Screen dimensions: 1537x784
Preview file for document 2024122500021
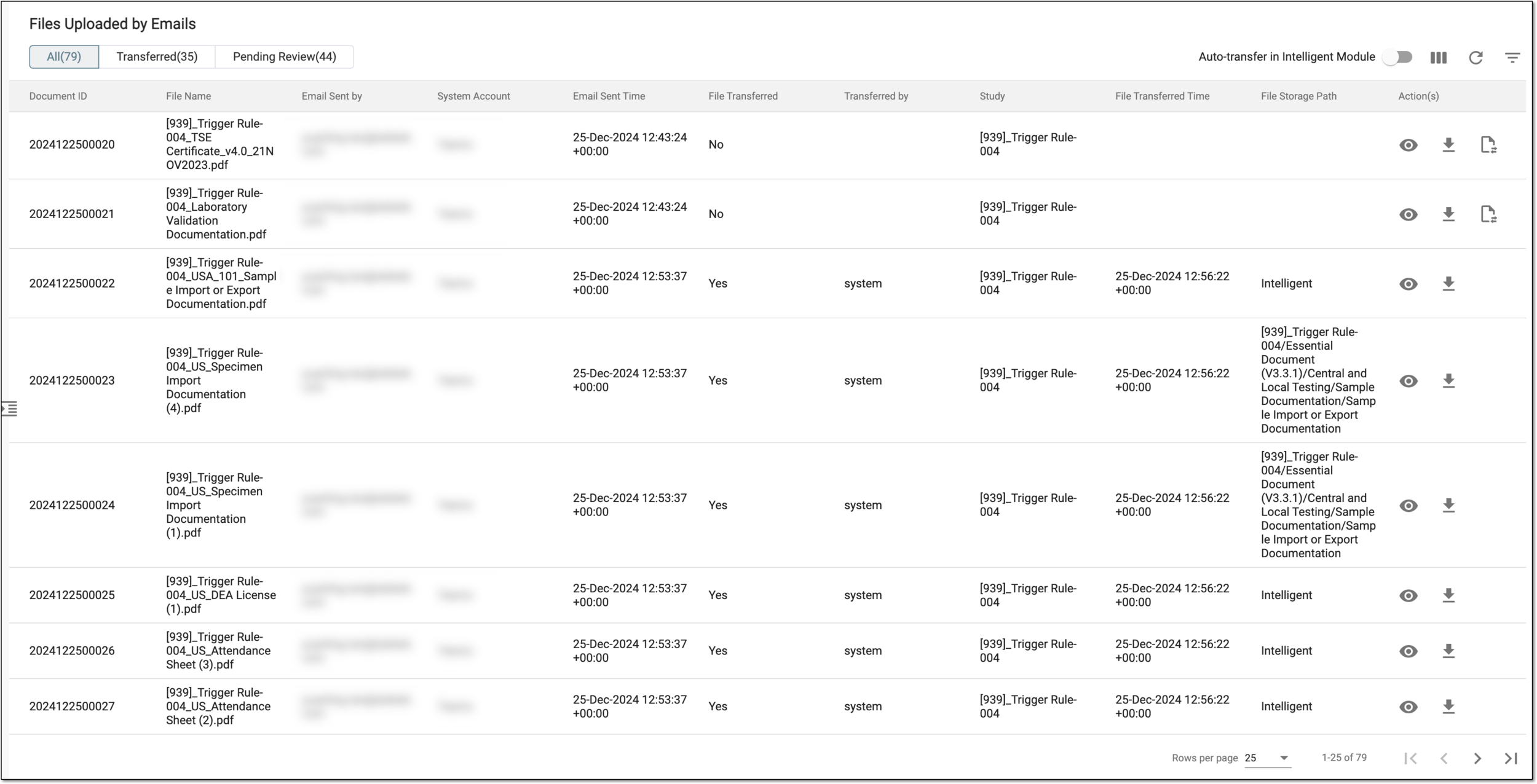click(x=1408, y=214)
